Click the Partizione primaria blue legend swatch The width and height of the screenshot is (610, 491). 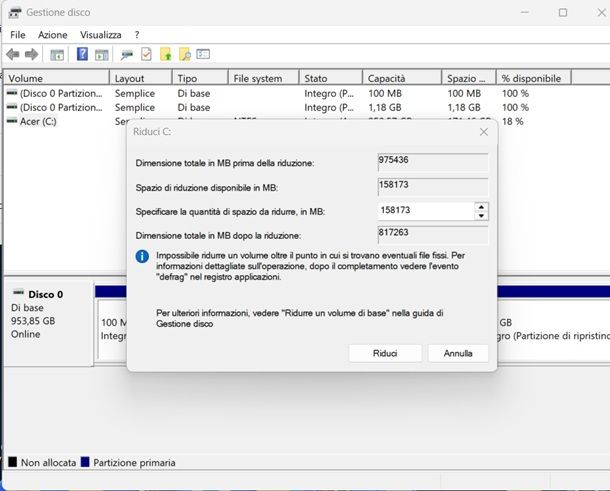pos(85,463)
